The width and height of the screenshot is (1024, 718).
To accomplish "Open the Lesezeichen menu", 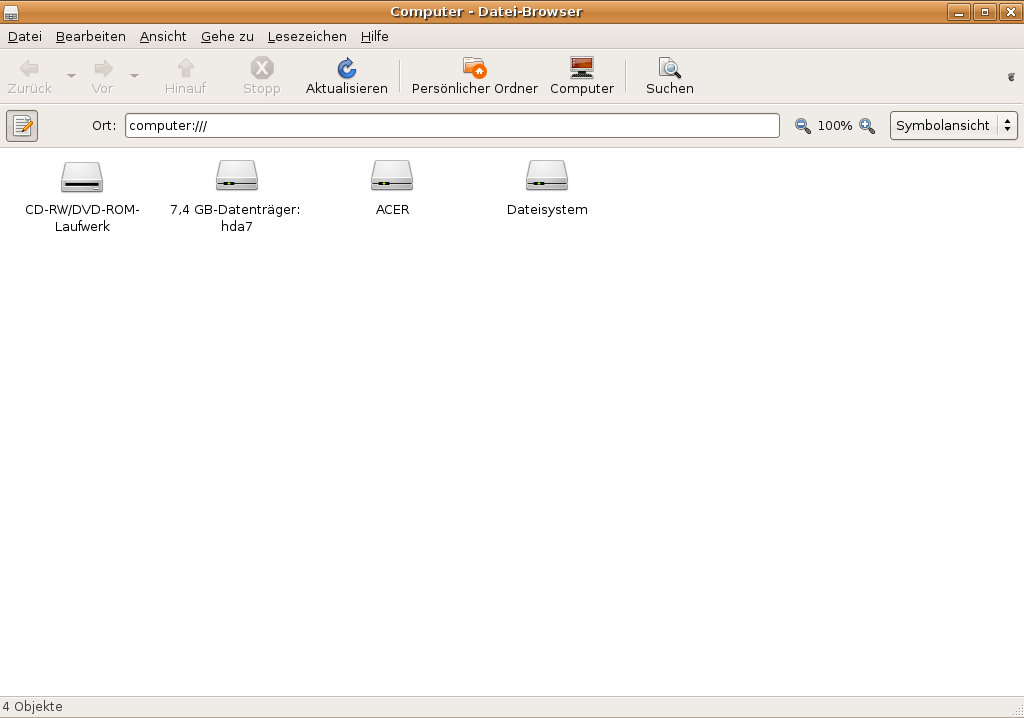I will (x=307, y=36).
